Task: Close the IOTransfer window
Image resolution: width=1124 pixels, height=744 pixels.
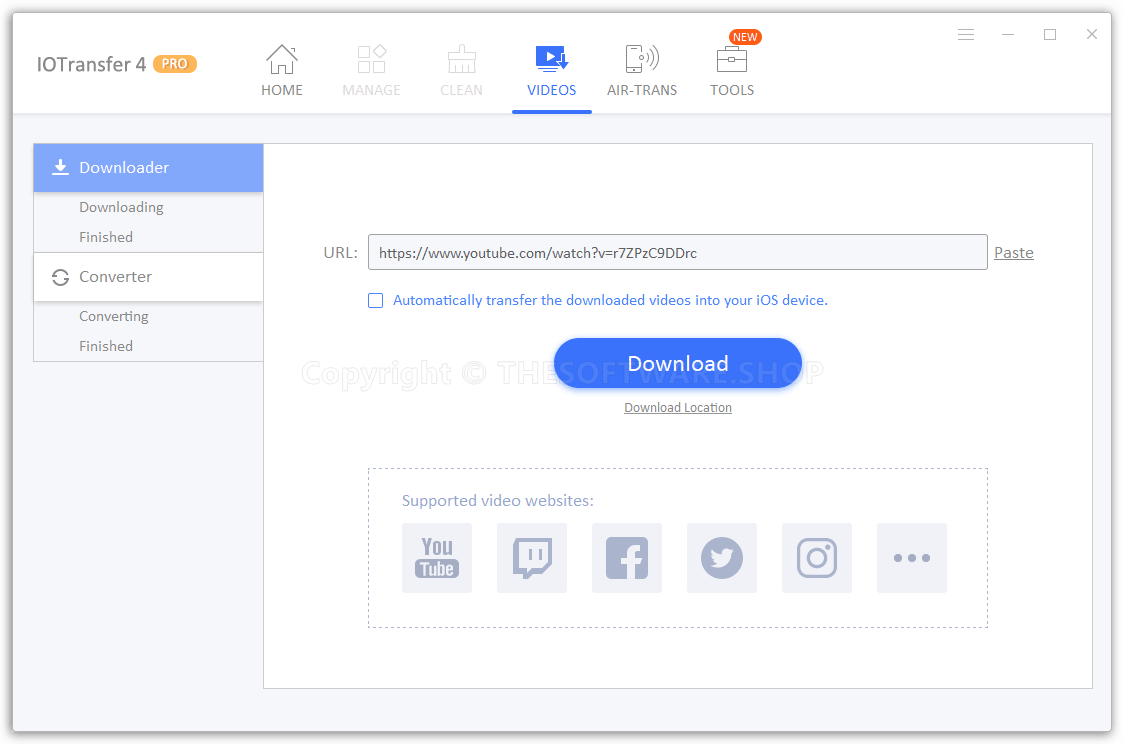Action: point(1092,34)
